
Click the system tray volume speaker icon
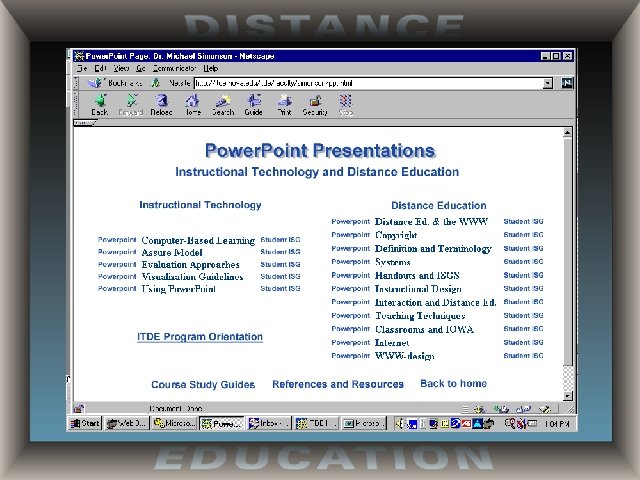[400, 424]
